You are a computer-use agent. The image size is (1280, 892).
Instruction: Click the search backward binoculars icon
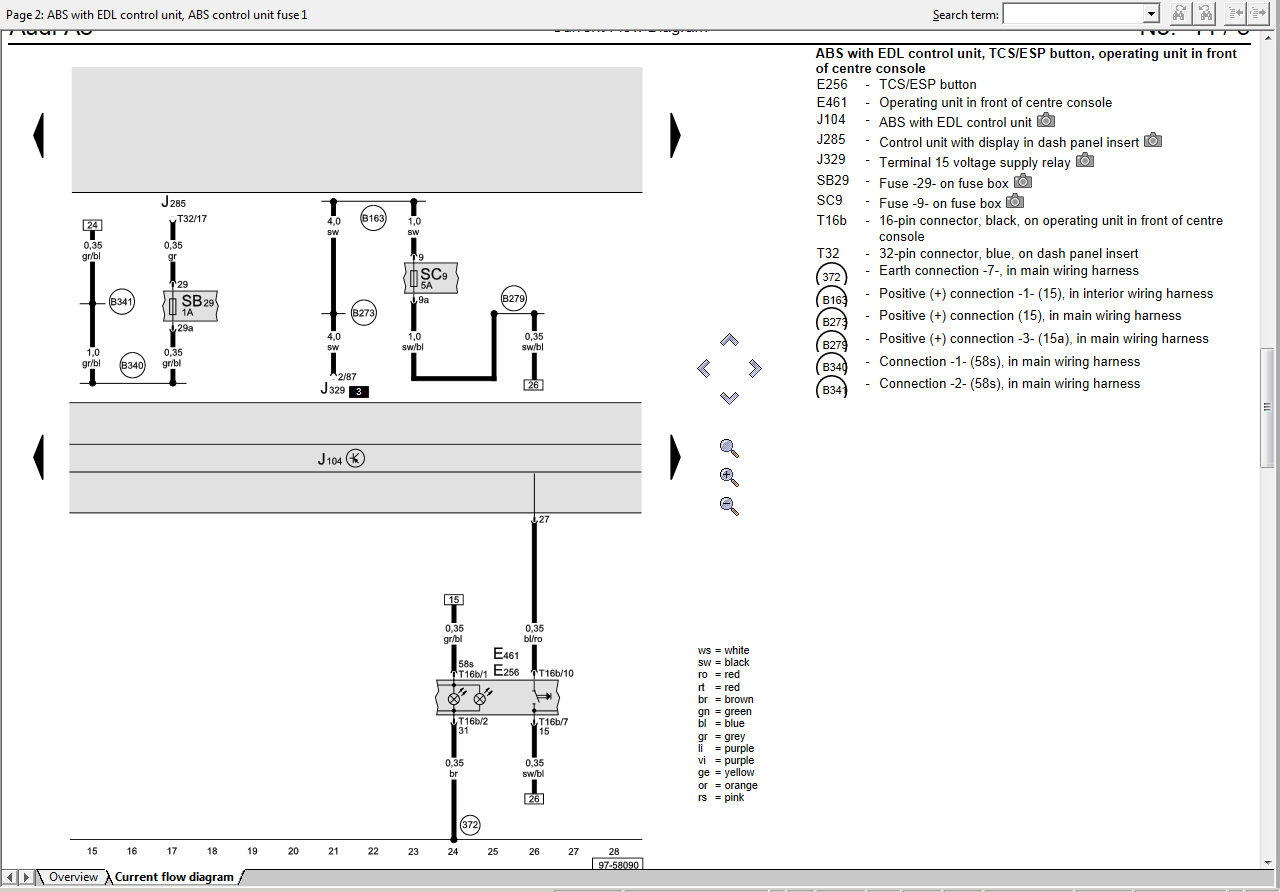[x=1206, y=13]
